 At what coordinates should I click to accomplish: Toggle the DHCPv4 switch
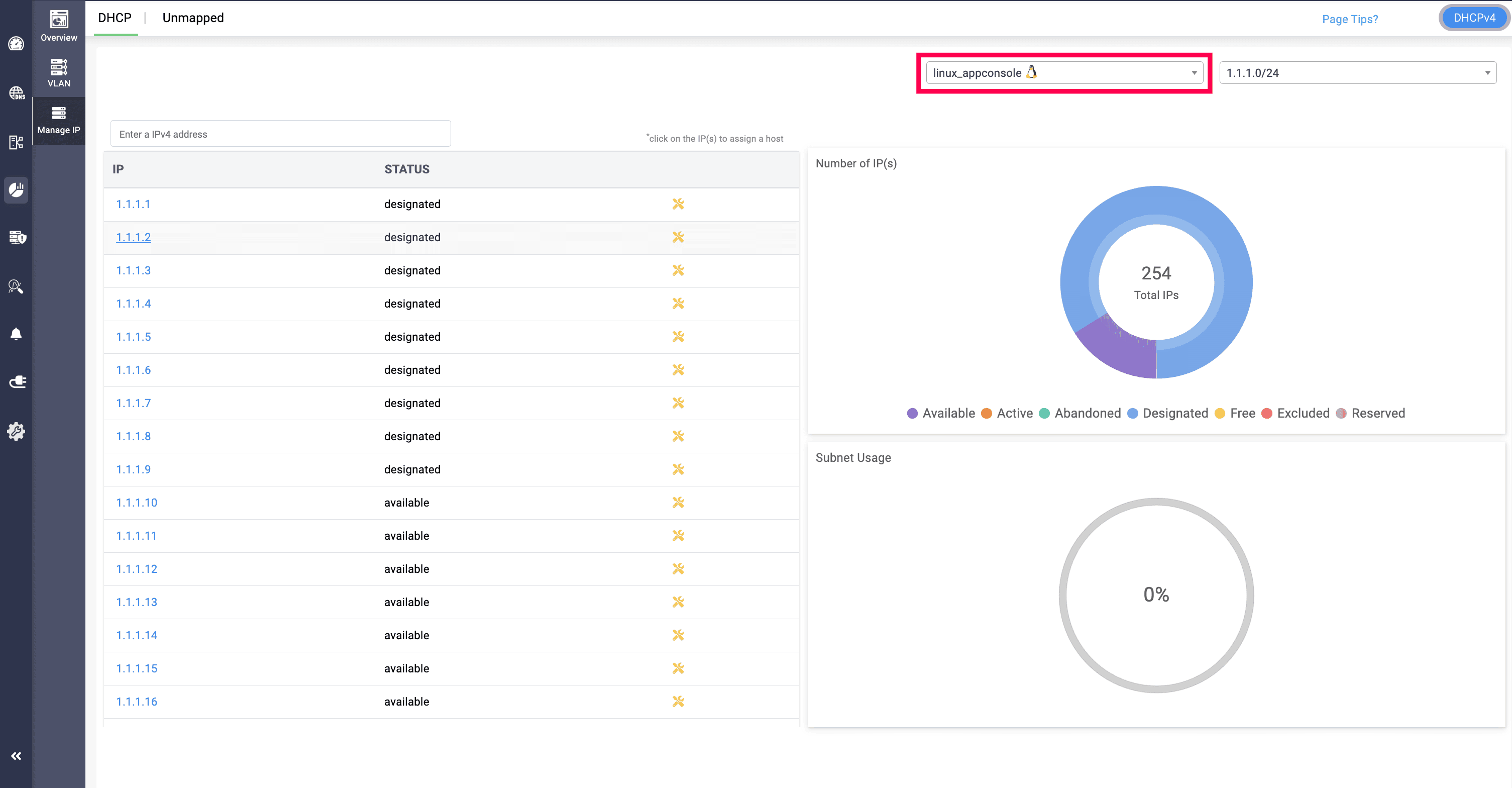[1473, 18]
